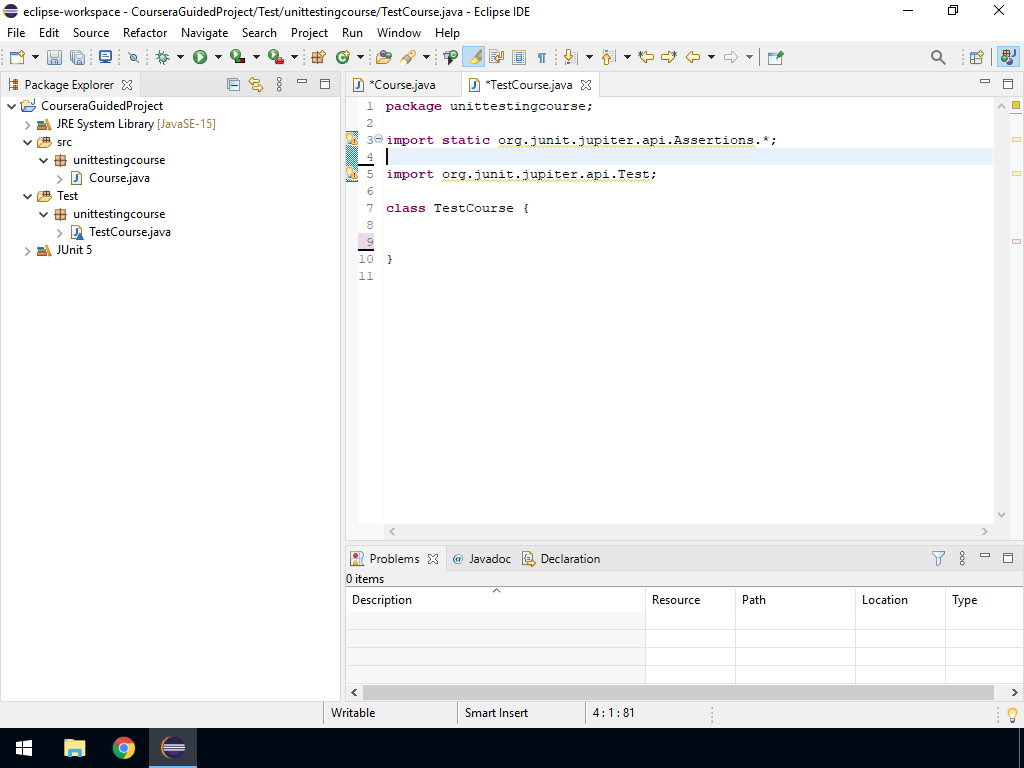Open the Open Perspective icon

pos(977,58)
